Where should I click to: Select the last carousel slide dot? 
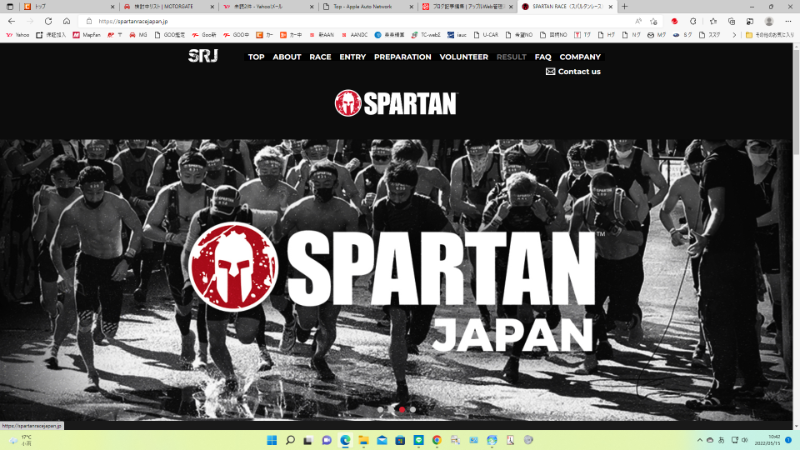point(413,409)
